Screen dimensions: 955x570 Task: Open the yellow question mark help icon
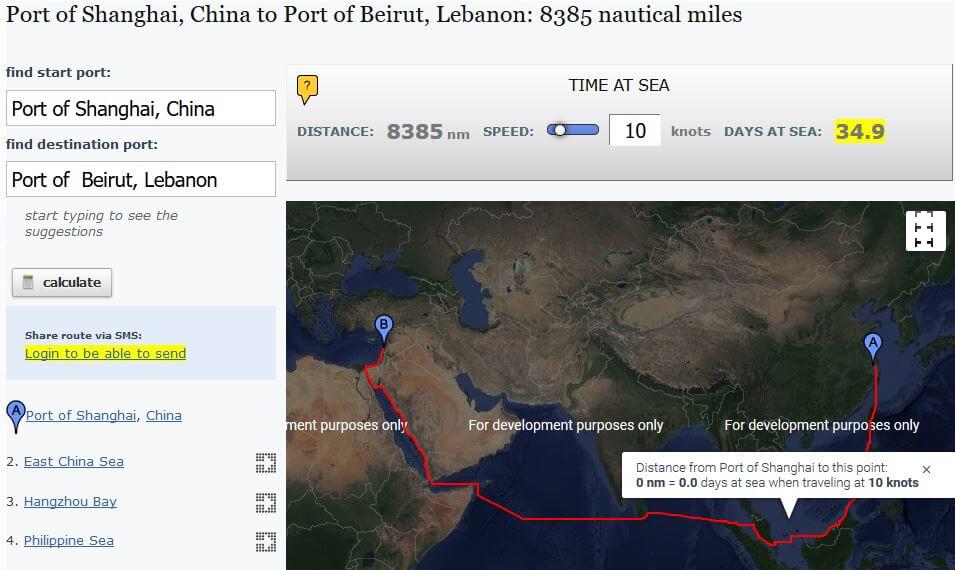coord(307,90)
